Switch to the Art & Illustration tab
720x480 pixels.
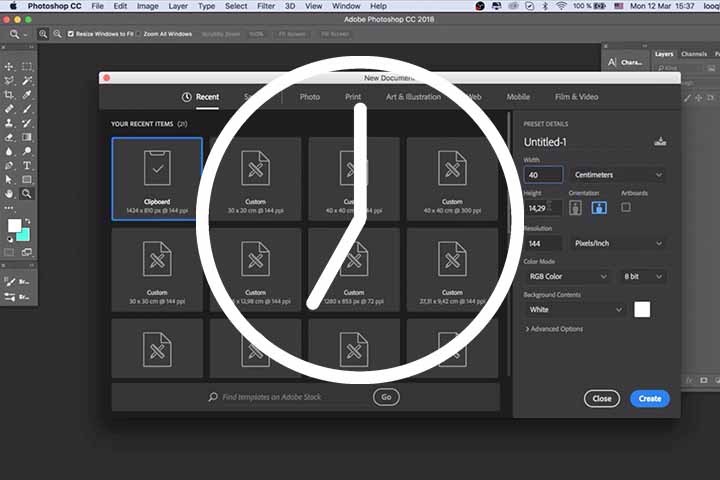(413, 97)
